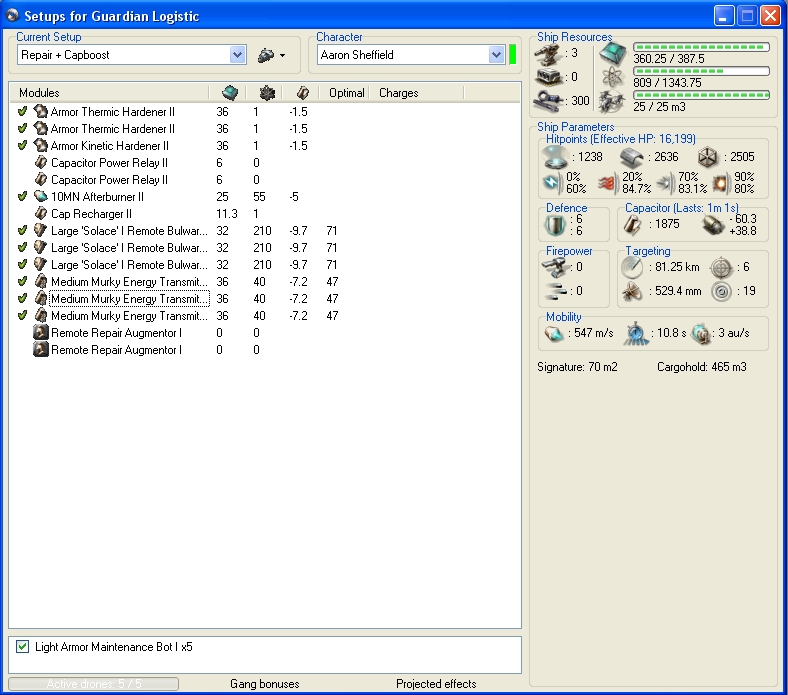Click the targeting range icon showing 81.25 km

pyautogui.click(x=632, y=267)
